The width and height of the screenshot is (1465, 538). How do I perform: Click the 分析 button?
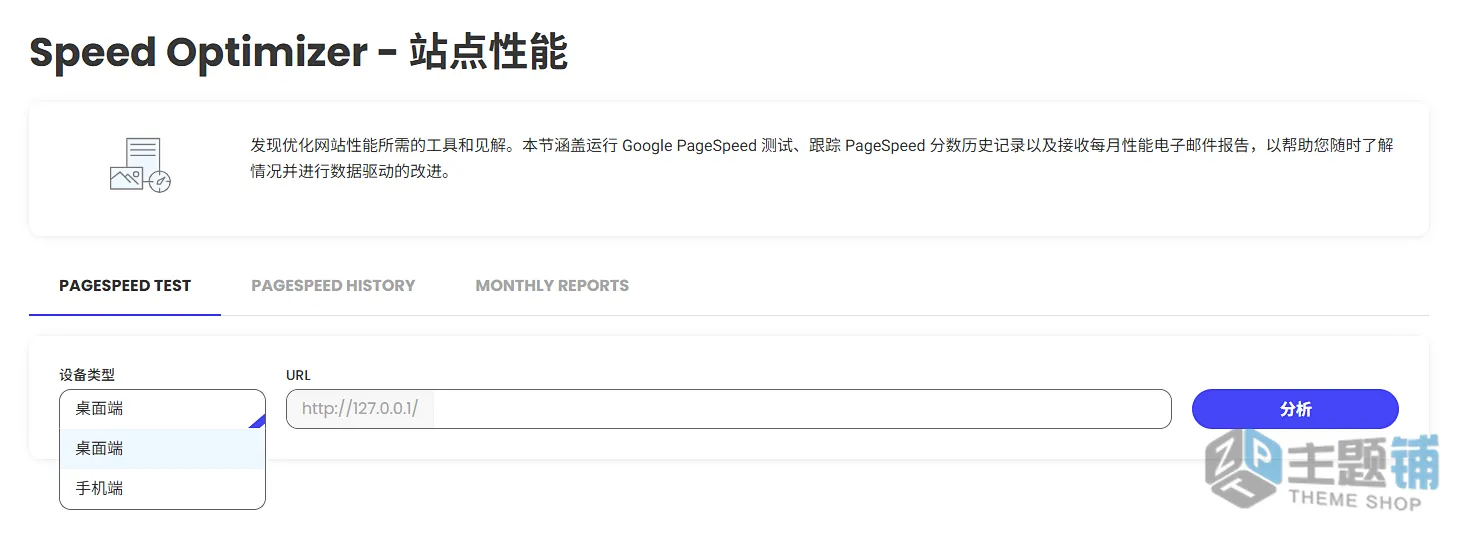(1295, 409)
